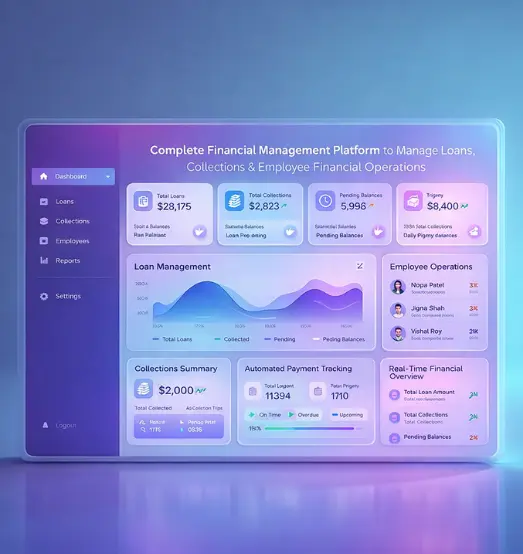Click the Total Loan Amount label
The image size is (523, 554).
[429, 392]
